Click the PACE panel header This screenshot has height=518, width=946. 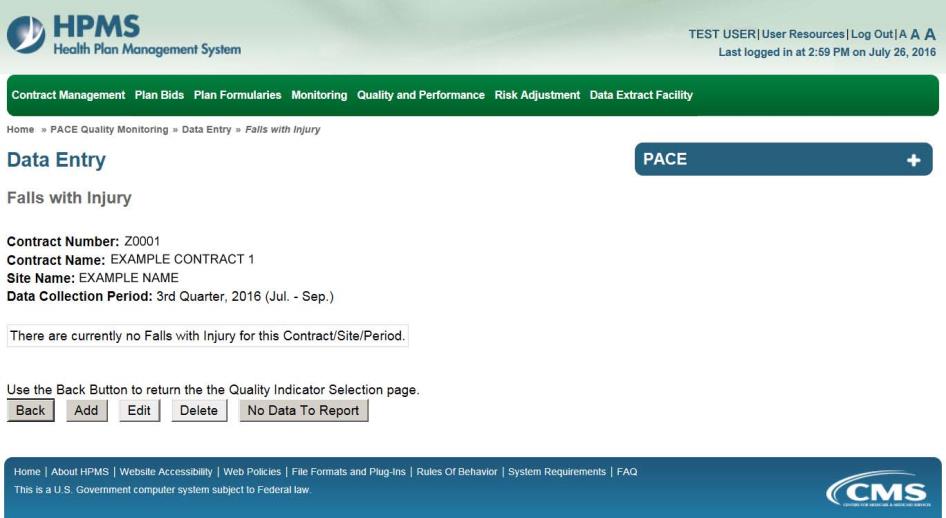[x=784, y=159]
